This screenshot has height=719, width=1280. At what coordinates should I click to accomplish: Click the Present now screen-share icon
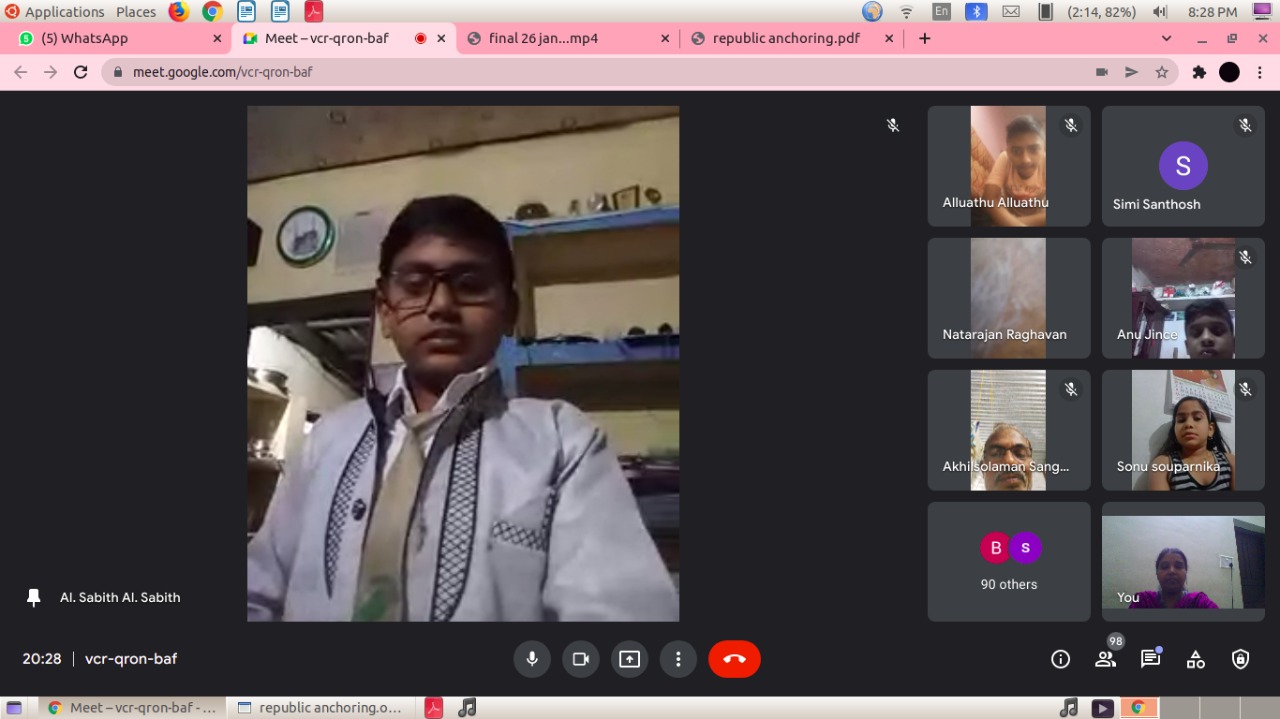click(x=629, y=659)
